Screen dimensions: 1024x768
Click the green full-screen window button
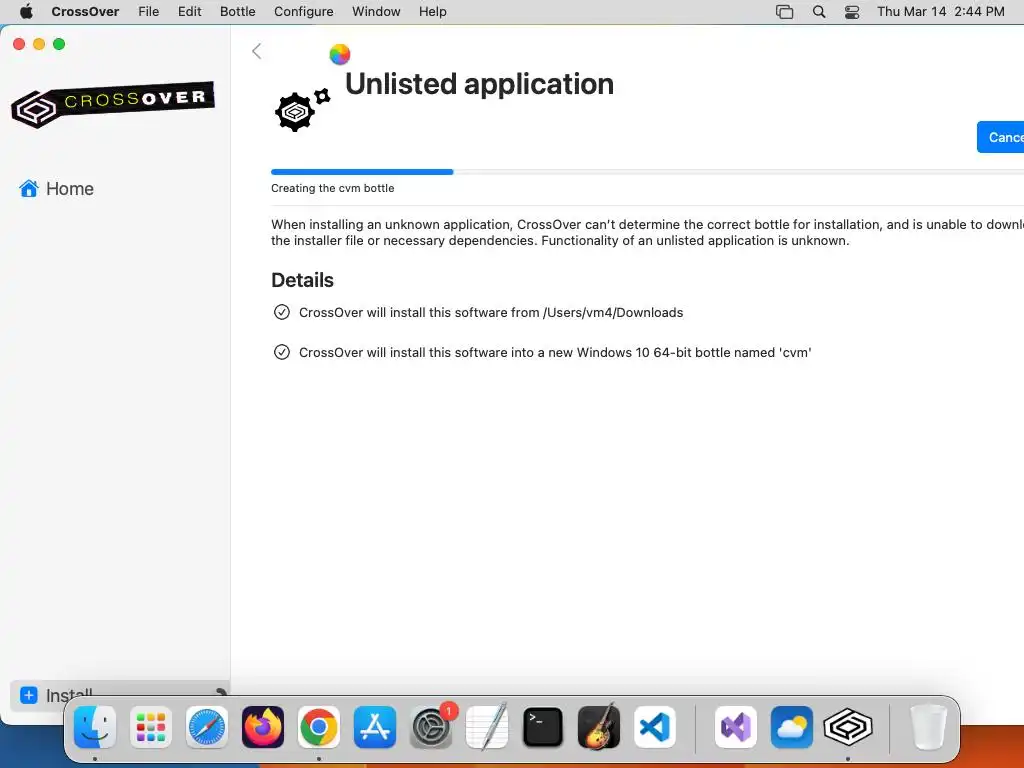[59, 44]
